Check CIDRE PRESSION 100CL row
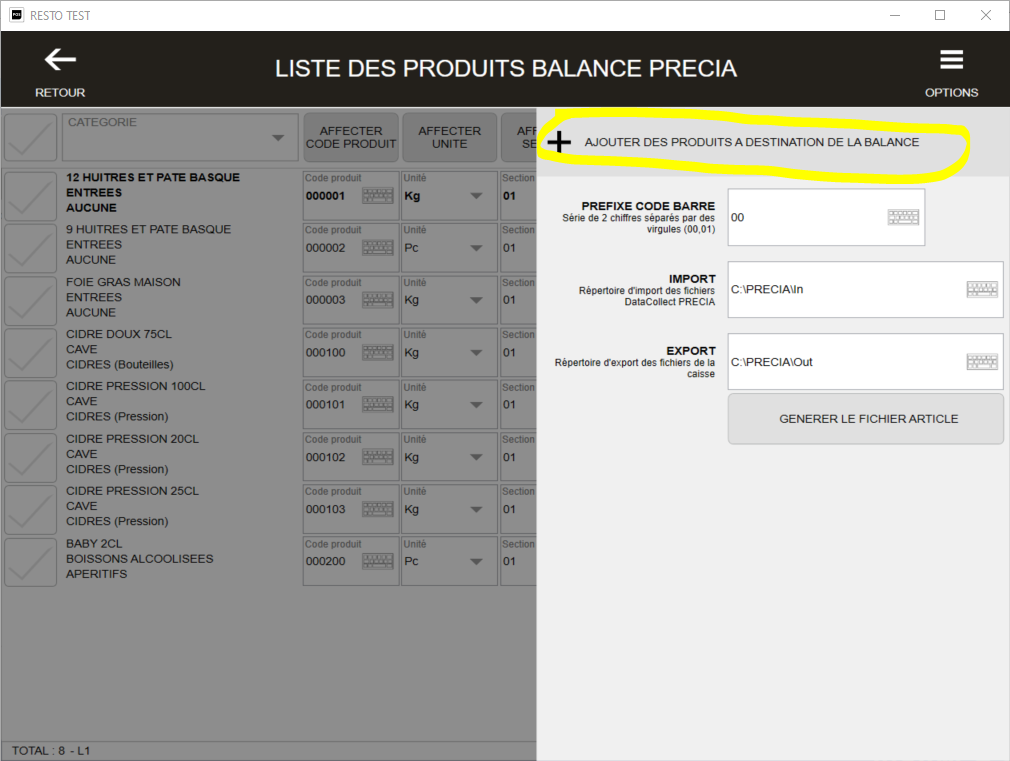 pyautogui.click(x=30, y=405)
